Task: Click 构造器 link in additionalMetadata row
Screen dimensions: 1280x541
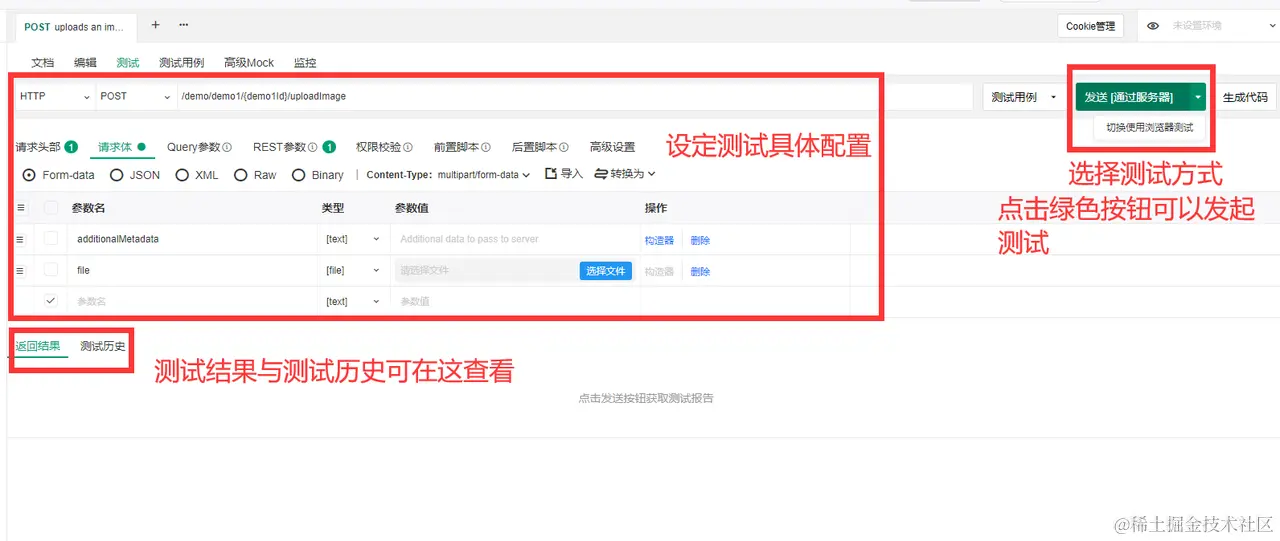Action: (x=659, y=241)
